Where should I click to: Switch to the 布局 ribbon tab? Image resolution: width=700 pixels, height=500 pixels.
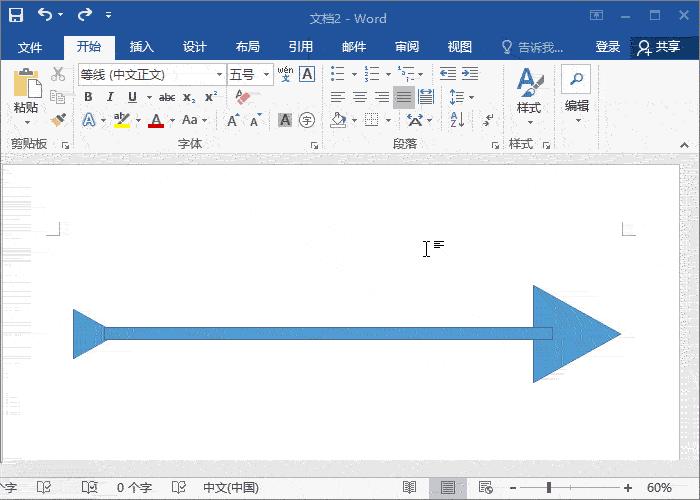tap(248, 46)
